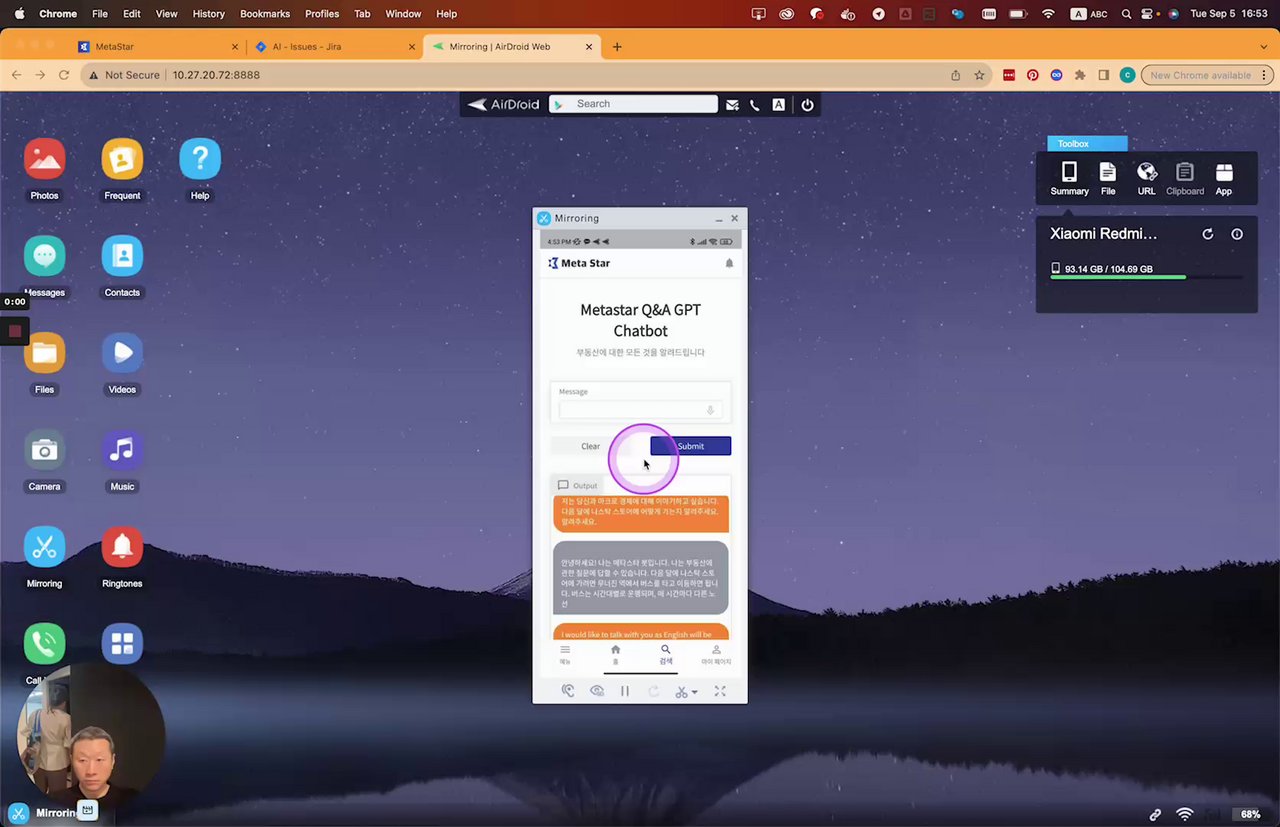The height and width of the screenshot is (827, 1280).
Task: Open the Photos app icon
Action: (x=44, y=159)
